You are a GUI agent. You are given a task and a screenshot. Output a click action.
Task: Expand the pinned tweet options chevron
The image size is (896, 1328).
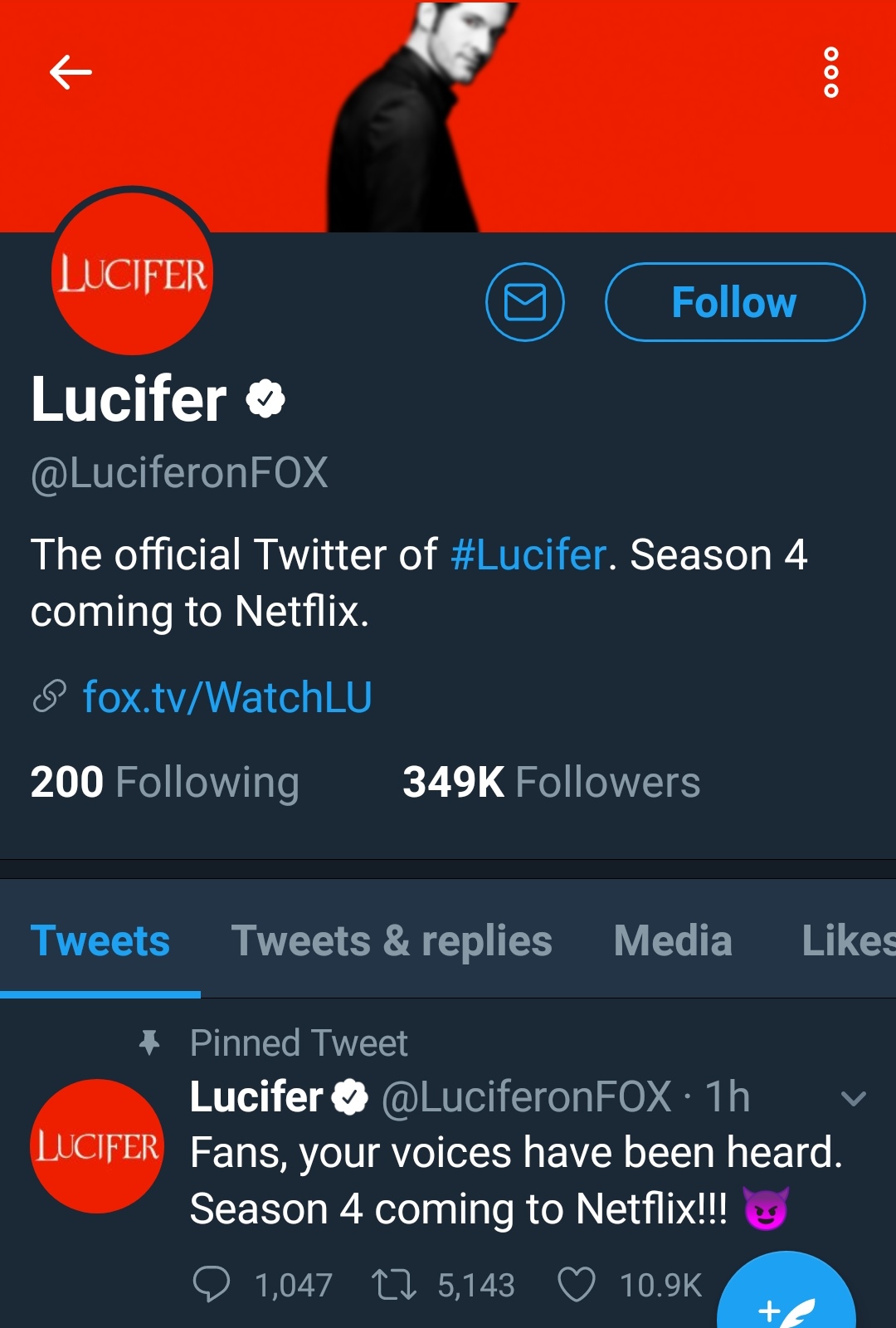coord(853,1099)
